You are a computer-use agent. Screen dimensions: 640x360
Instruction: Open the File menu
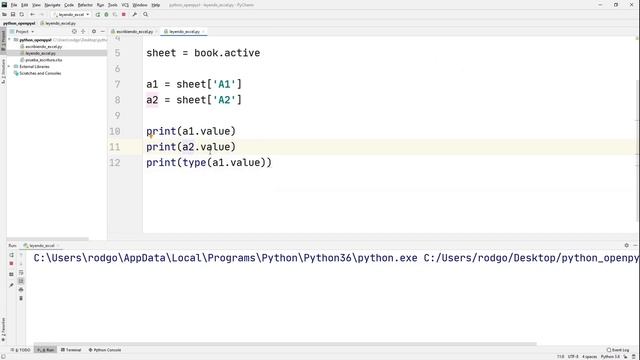tap(14, 5)
